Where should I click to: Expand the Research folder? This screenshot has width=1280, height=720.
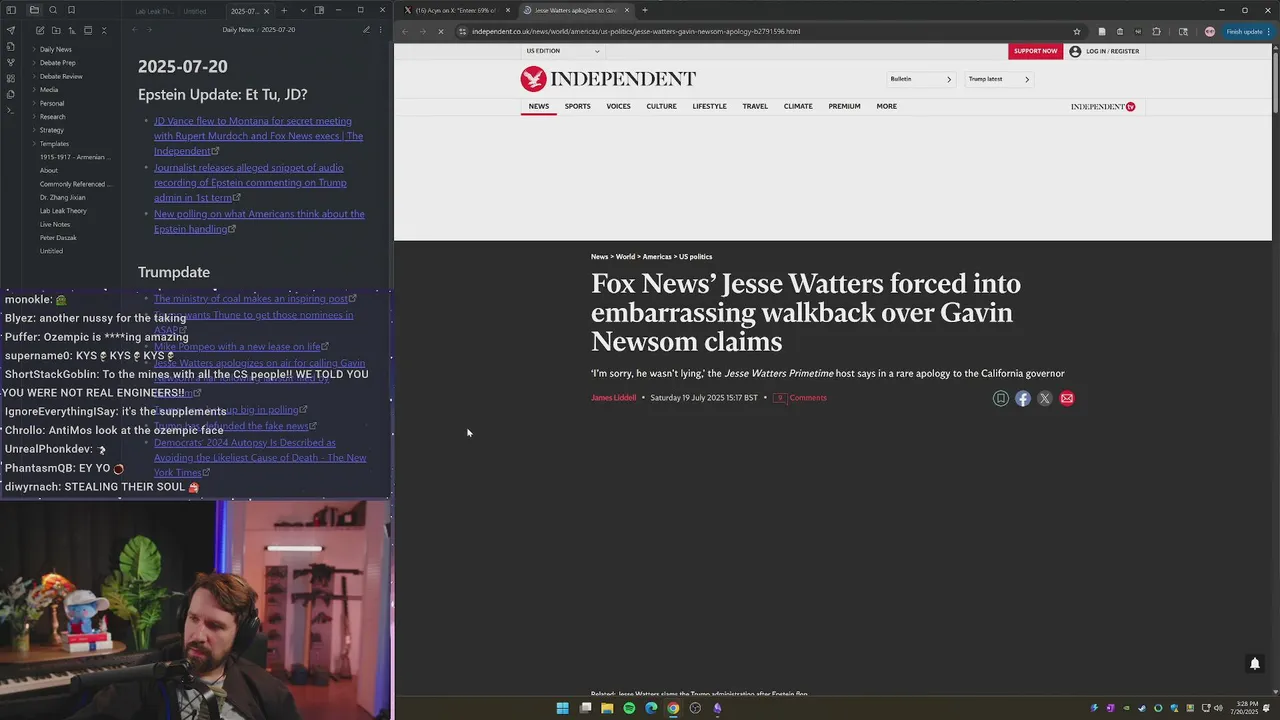coord(52,116)
